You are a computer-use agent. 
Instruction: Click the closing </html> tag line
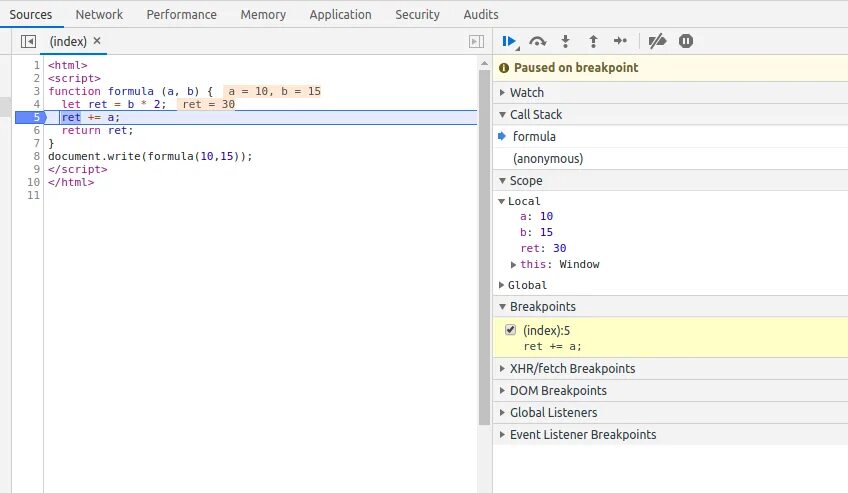point(71,182)
